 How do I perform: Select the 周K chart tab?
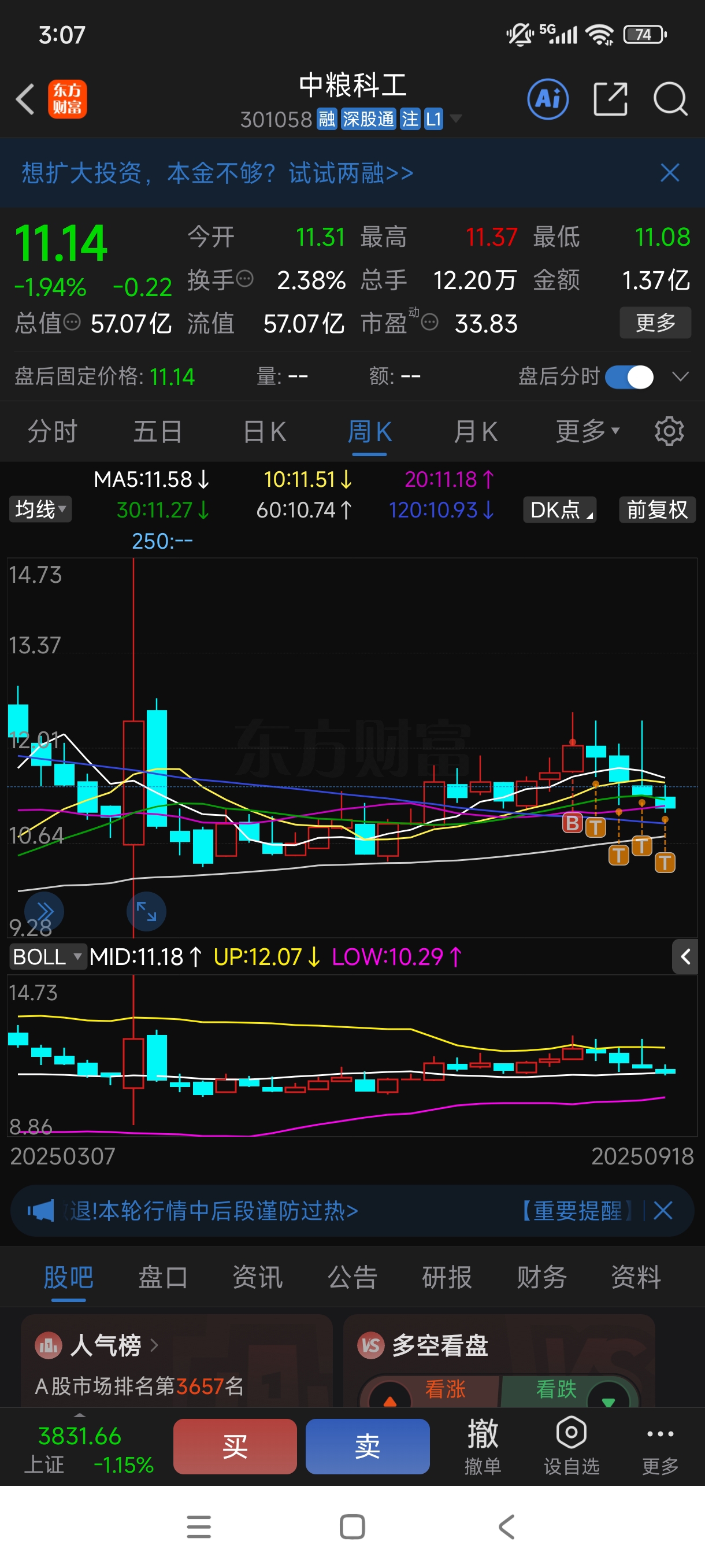[370, 431]
